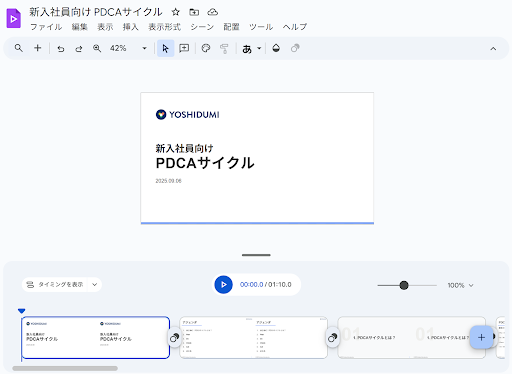This screenshot has width=512, height=374.
Task: Open the 挿入 menu
Action: point(130,27)
